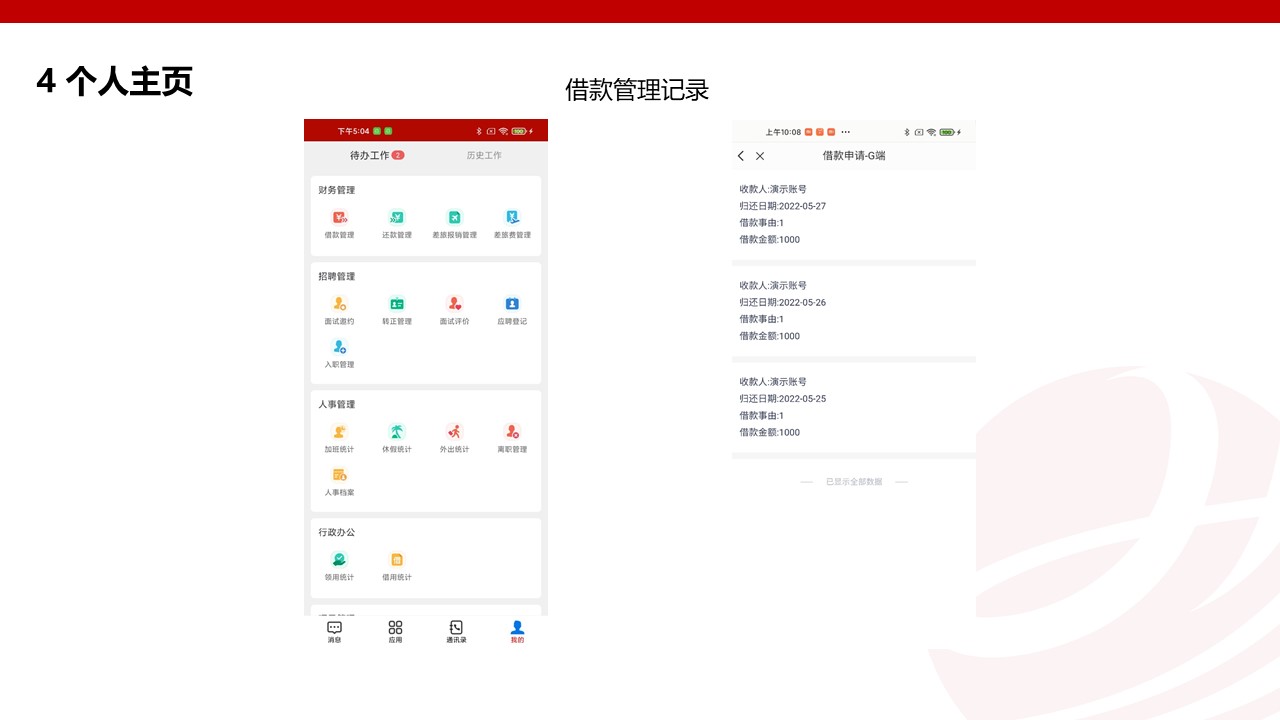The width and height of the screenshot is (1280, 720).
Task: Open the loan record dated 2022-05-27
Action: point(853,214)
